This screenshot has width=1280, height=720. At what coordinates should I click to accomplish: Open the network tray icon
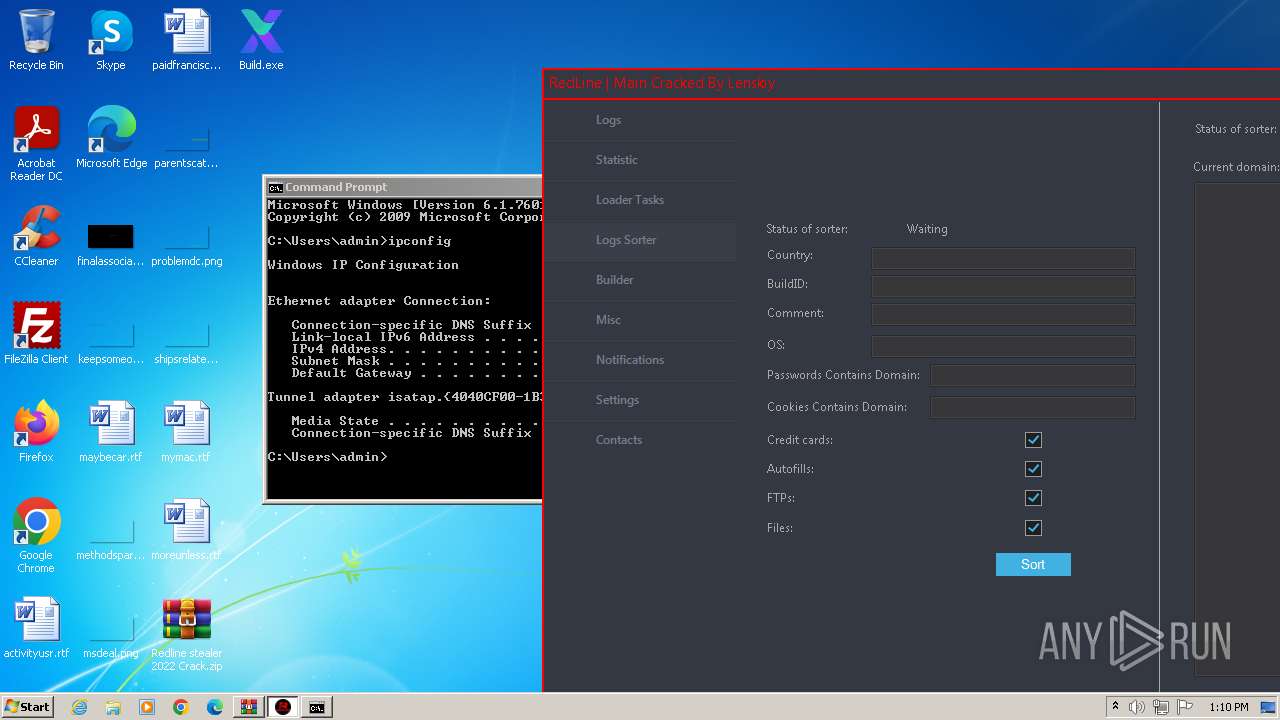click(1161, 707)
